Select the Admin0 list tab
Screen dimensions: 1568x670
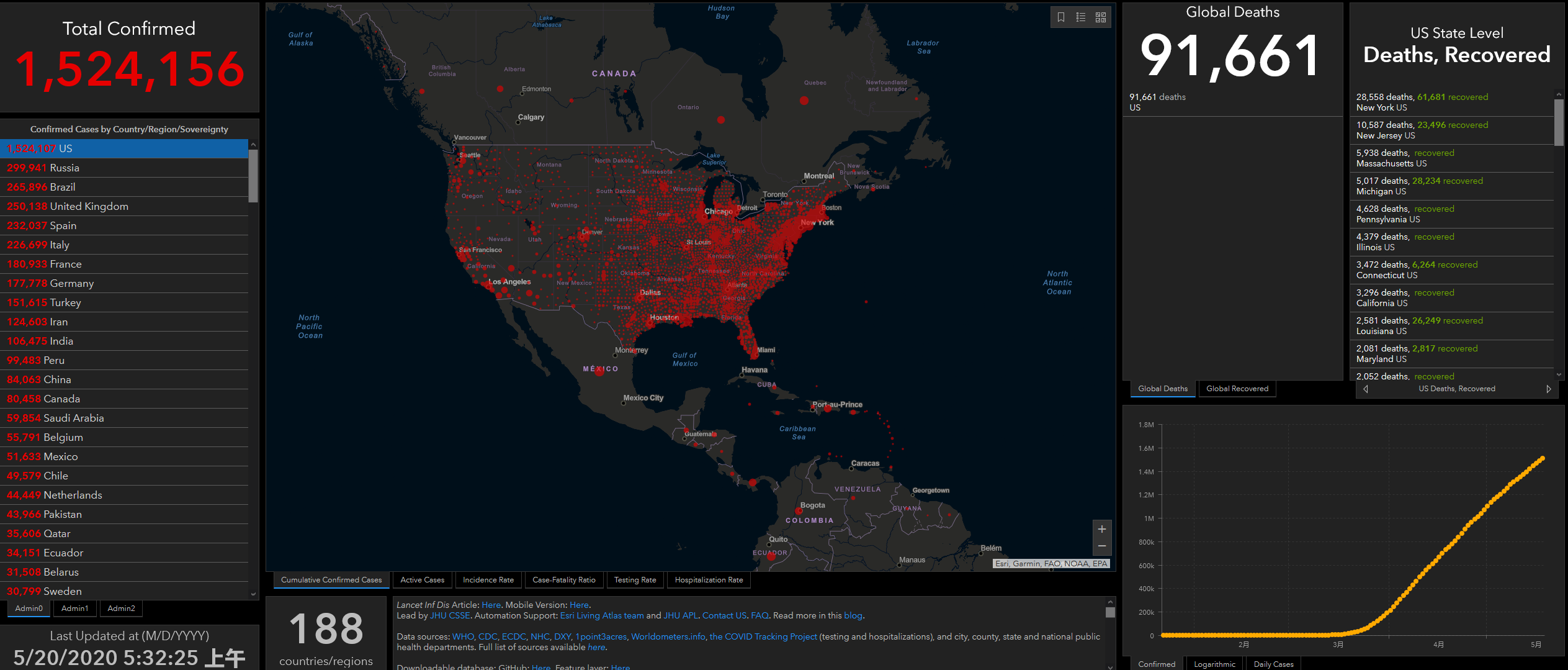pos(29,609)
